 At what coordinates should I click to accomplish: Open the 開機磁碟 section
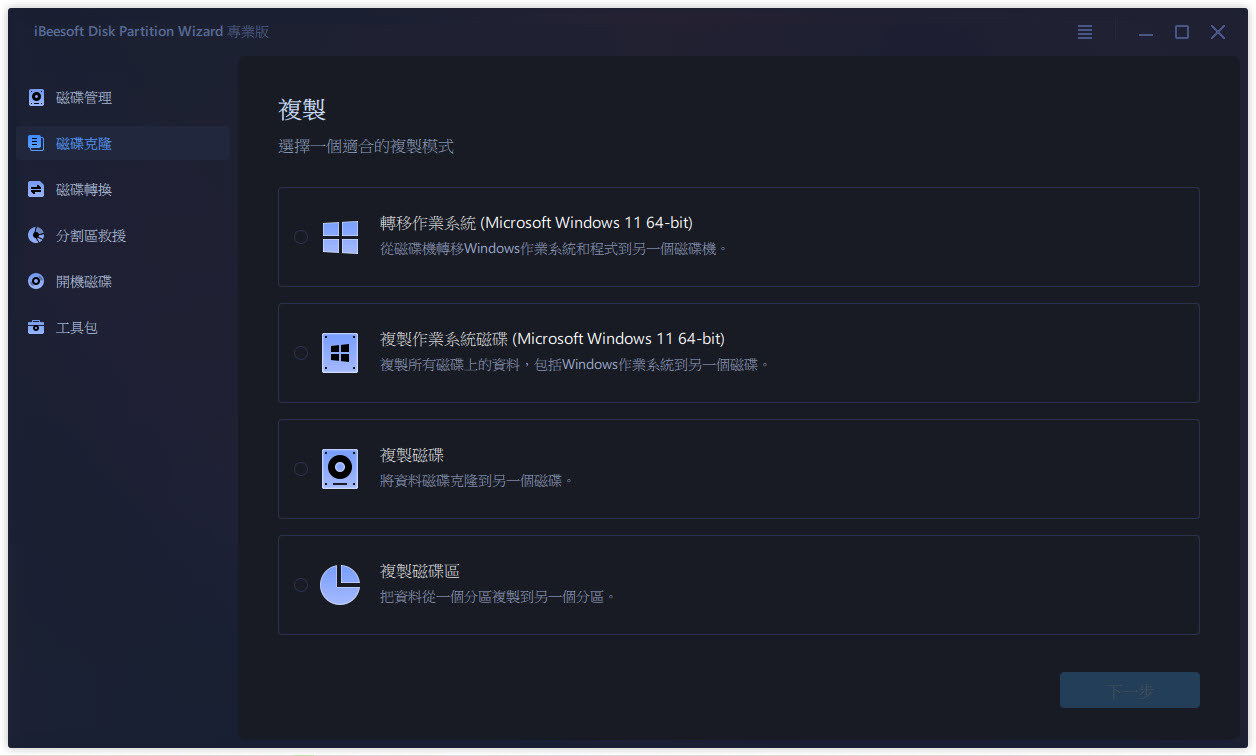pos(123,281)
